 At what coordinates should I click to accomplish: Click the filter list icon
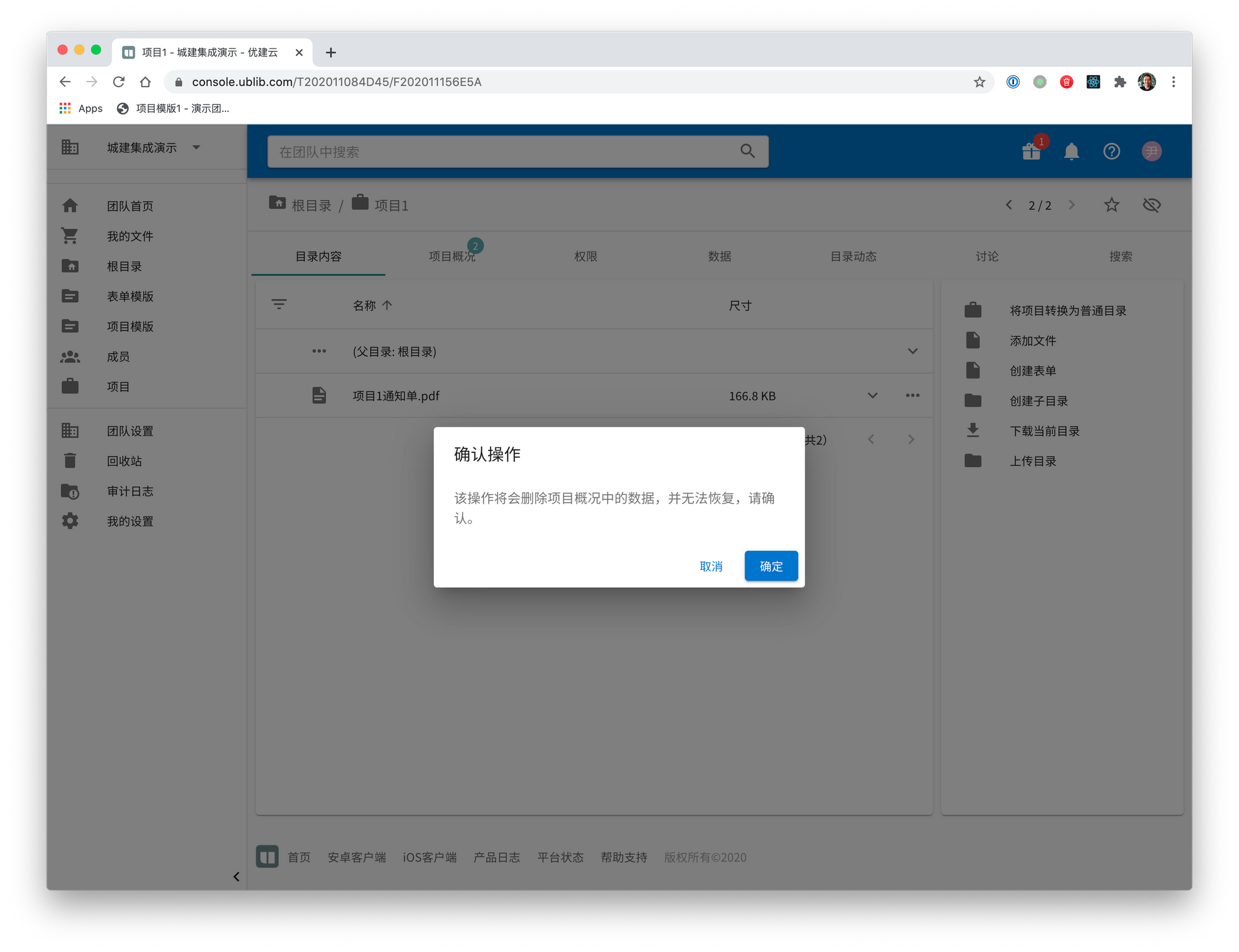pyautogui.click(x=279, y=304)
